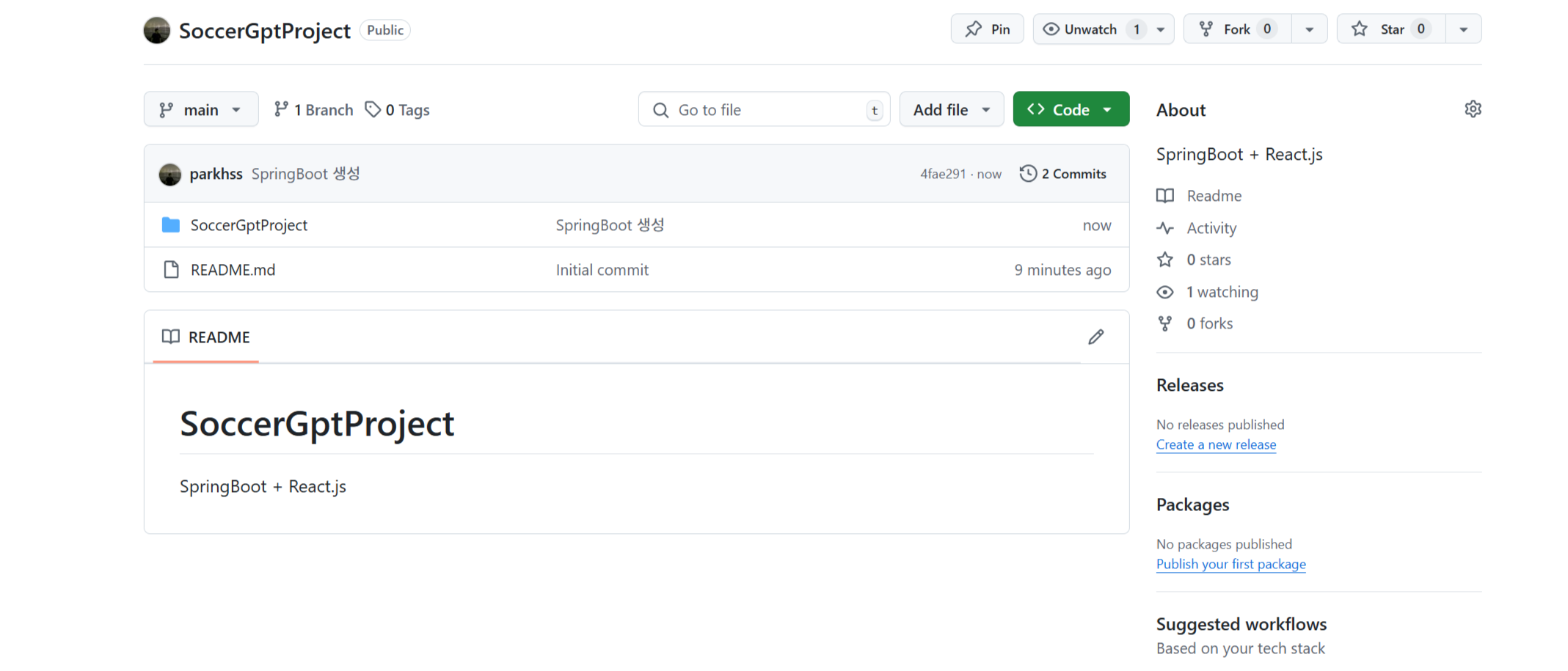Focus the Go to file search field
The width and height of the screenshot is (1568, 671).
pos(764,109)
